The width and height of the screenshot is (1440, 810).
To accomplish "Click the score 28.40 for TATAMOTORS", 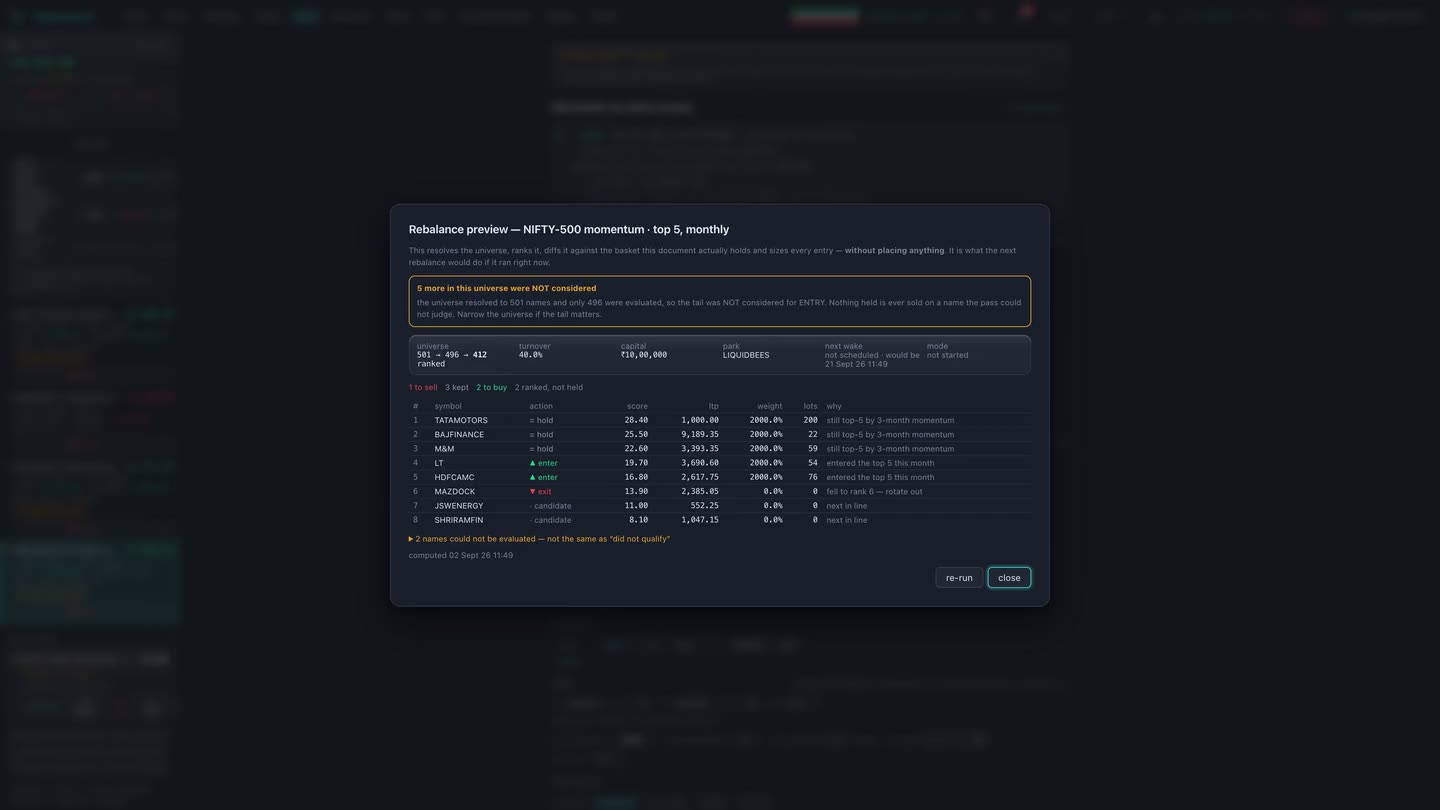I will click(636, 420).
